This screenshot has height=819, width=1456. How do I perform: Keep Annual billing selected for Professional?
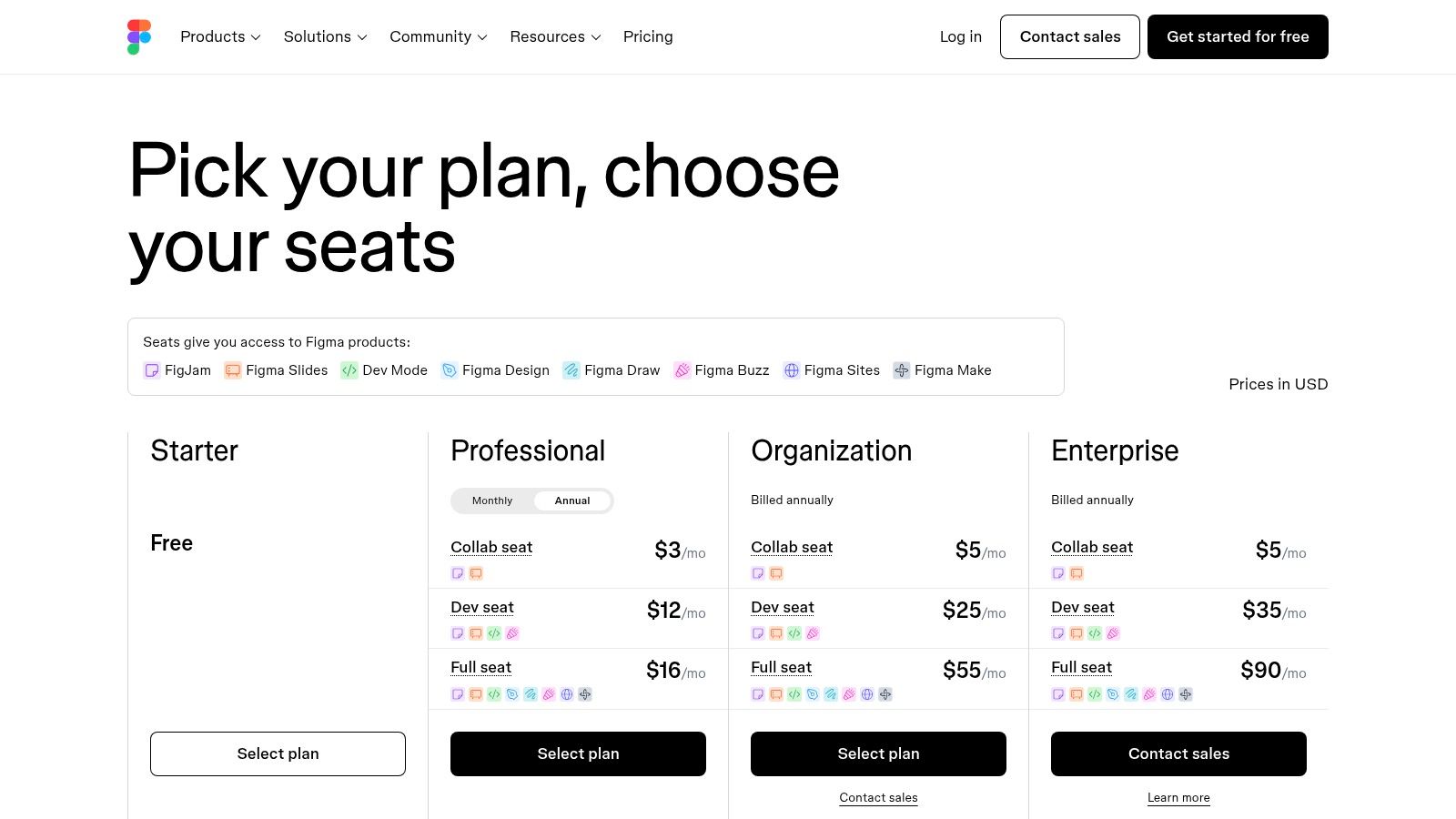pos(571,500)
